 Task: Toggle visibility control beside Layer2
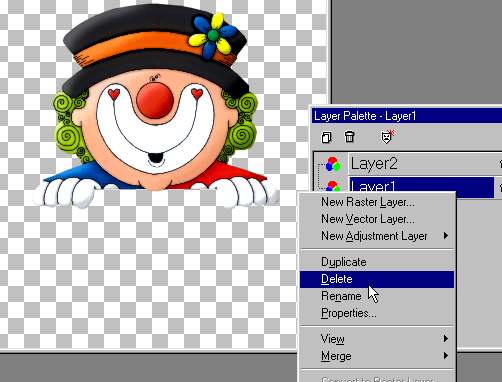click(x=500, y=163)
